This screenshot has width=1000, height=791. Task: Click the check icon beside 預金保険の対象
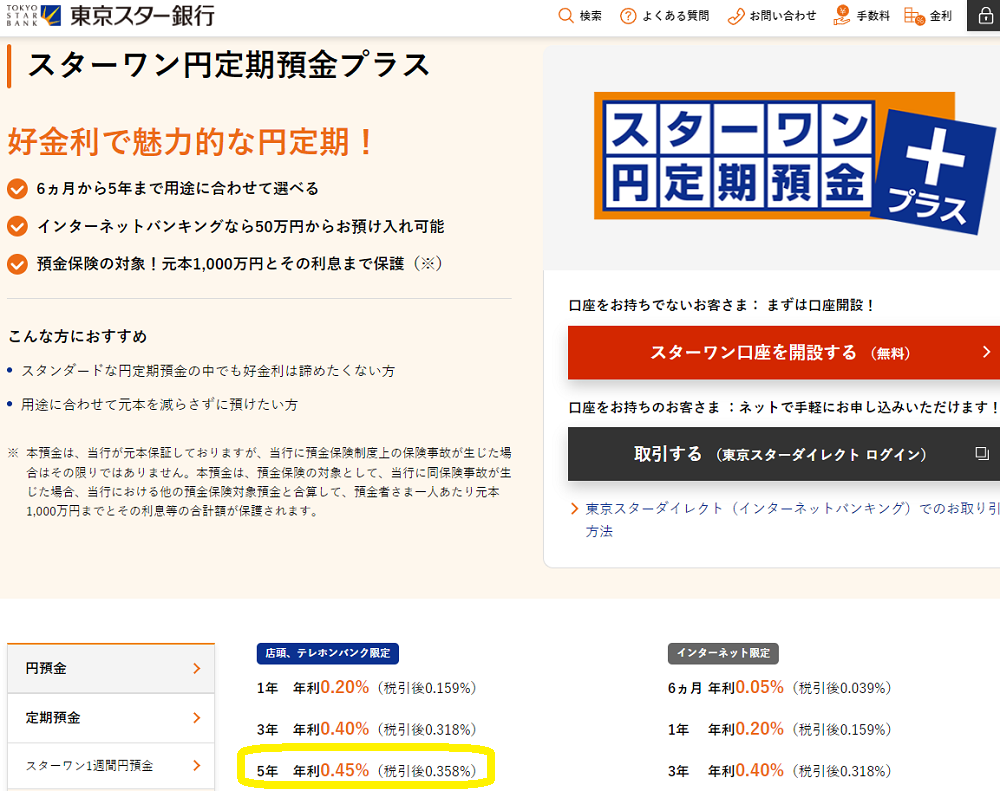(x=17, y=264)
